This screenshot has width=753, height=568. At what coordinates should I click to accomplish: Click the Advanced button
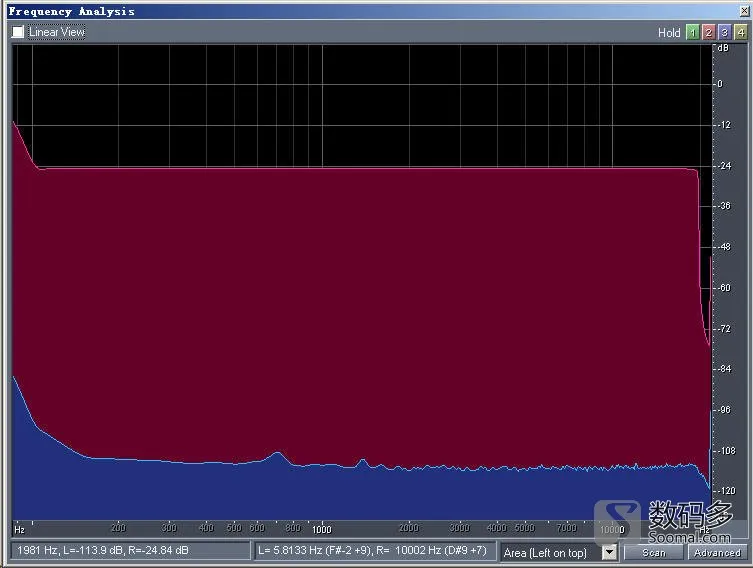[x=717, y=553]
